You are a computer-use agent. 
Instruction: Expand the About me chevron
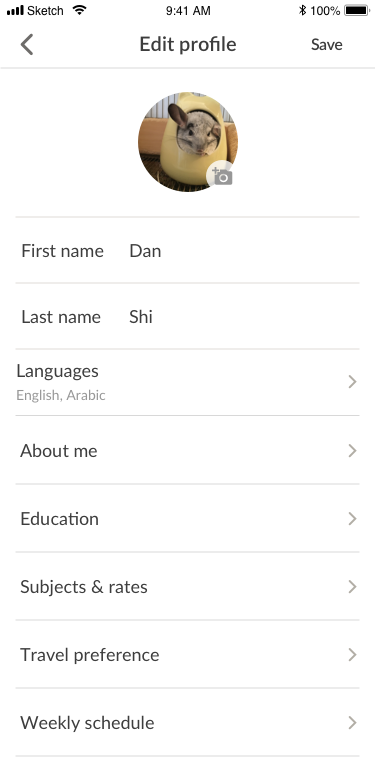[352, 450]
